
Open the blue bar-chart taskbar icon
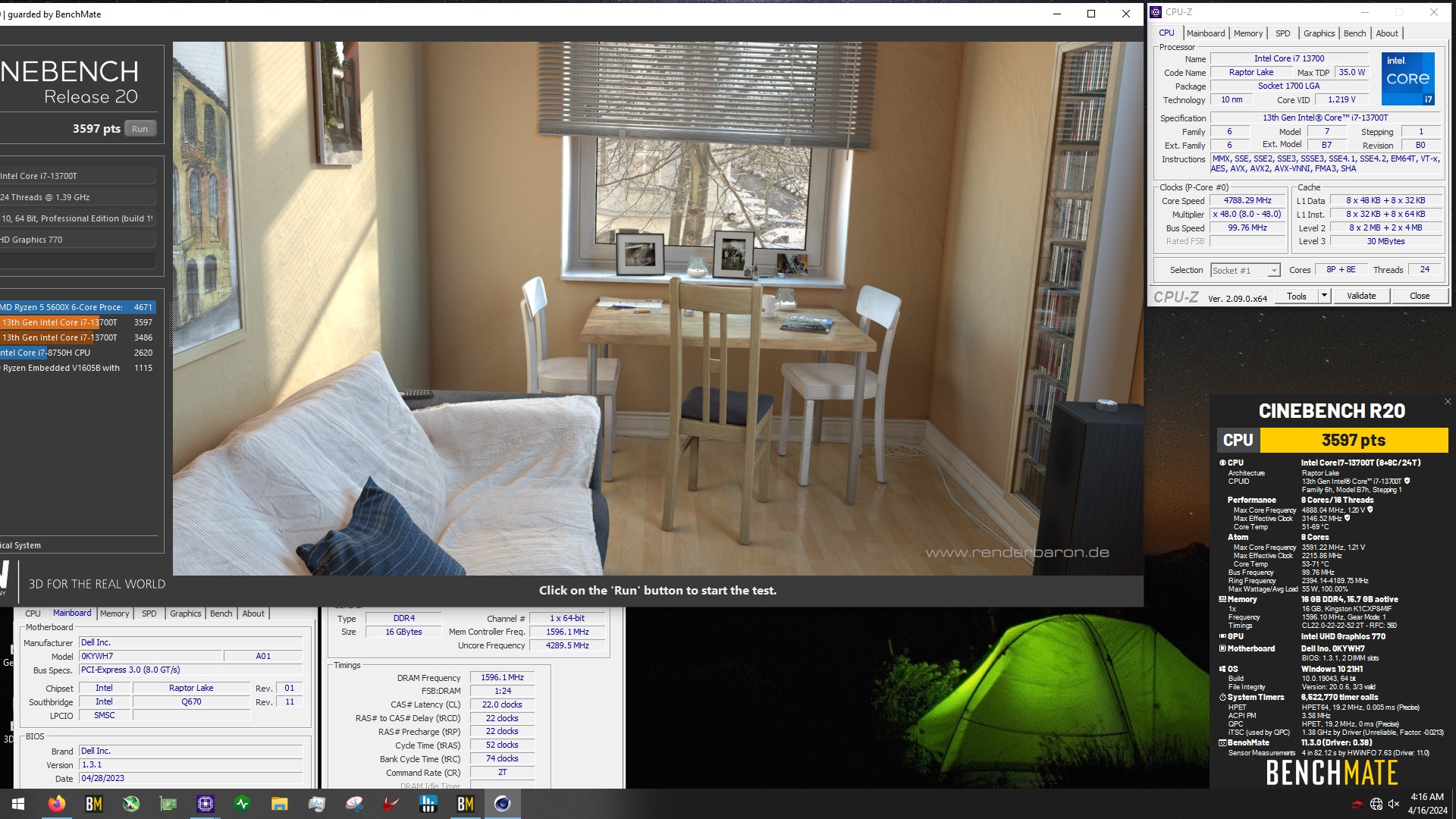click(428, 804)
